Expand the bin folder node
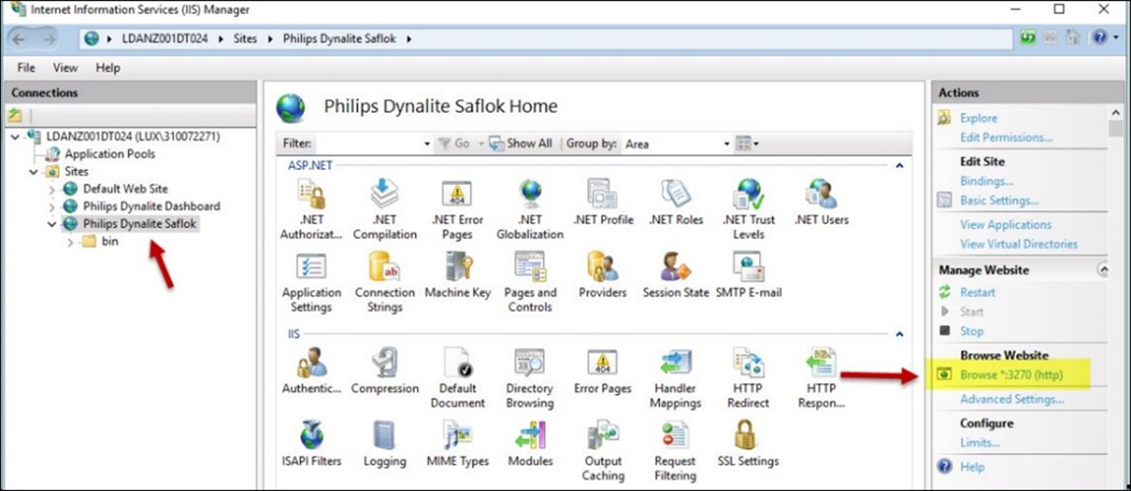This screenshot has height=491, width=1131. (x=70, y=242)
